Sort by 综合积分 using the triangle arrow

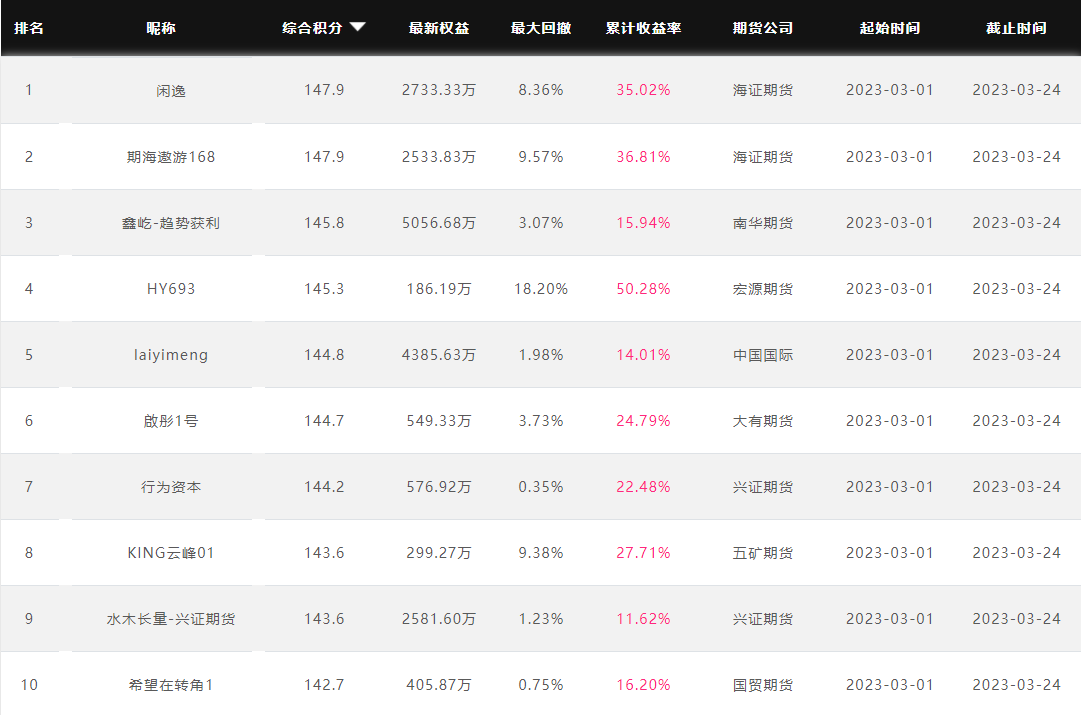[x=357, y=27]
